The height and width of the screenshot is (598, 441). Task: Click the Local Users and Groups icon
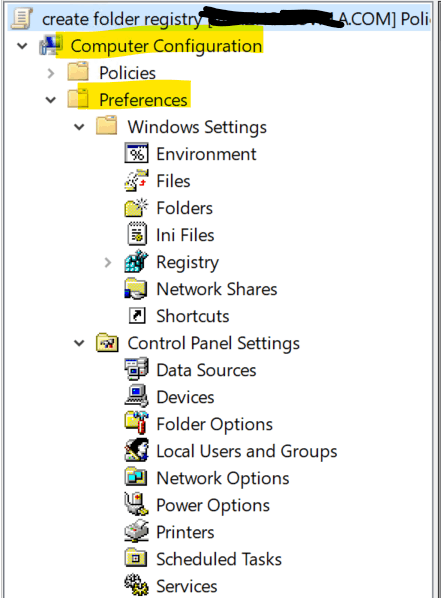click(x=136, y=450)
